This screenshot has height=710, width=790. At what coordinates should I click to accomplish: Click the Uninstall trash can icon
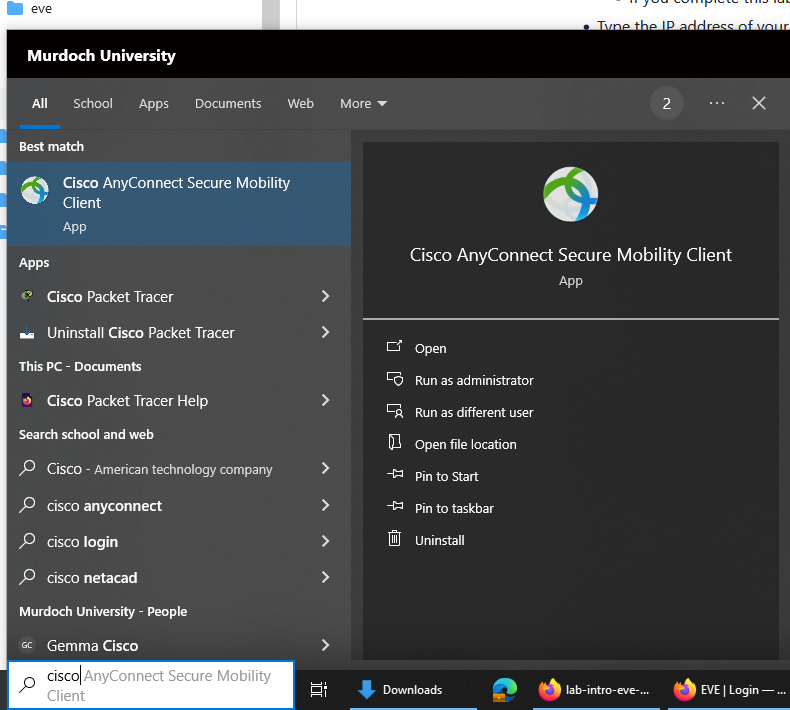point(394,538)
